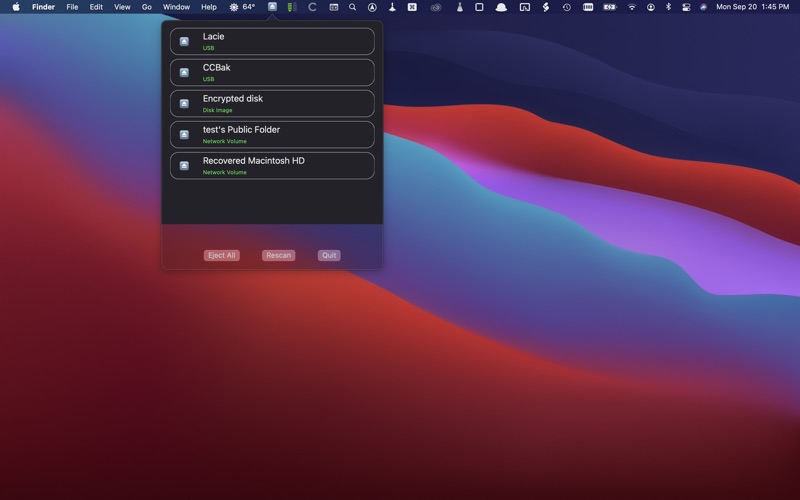This screenshot has width=800, height=500.
Task: Select Recovered Macintosh HD entry text
Action: point(254,161)
